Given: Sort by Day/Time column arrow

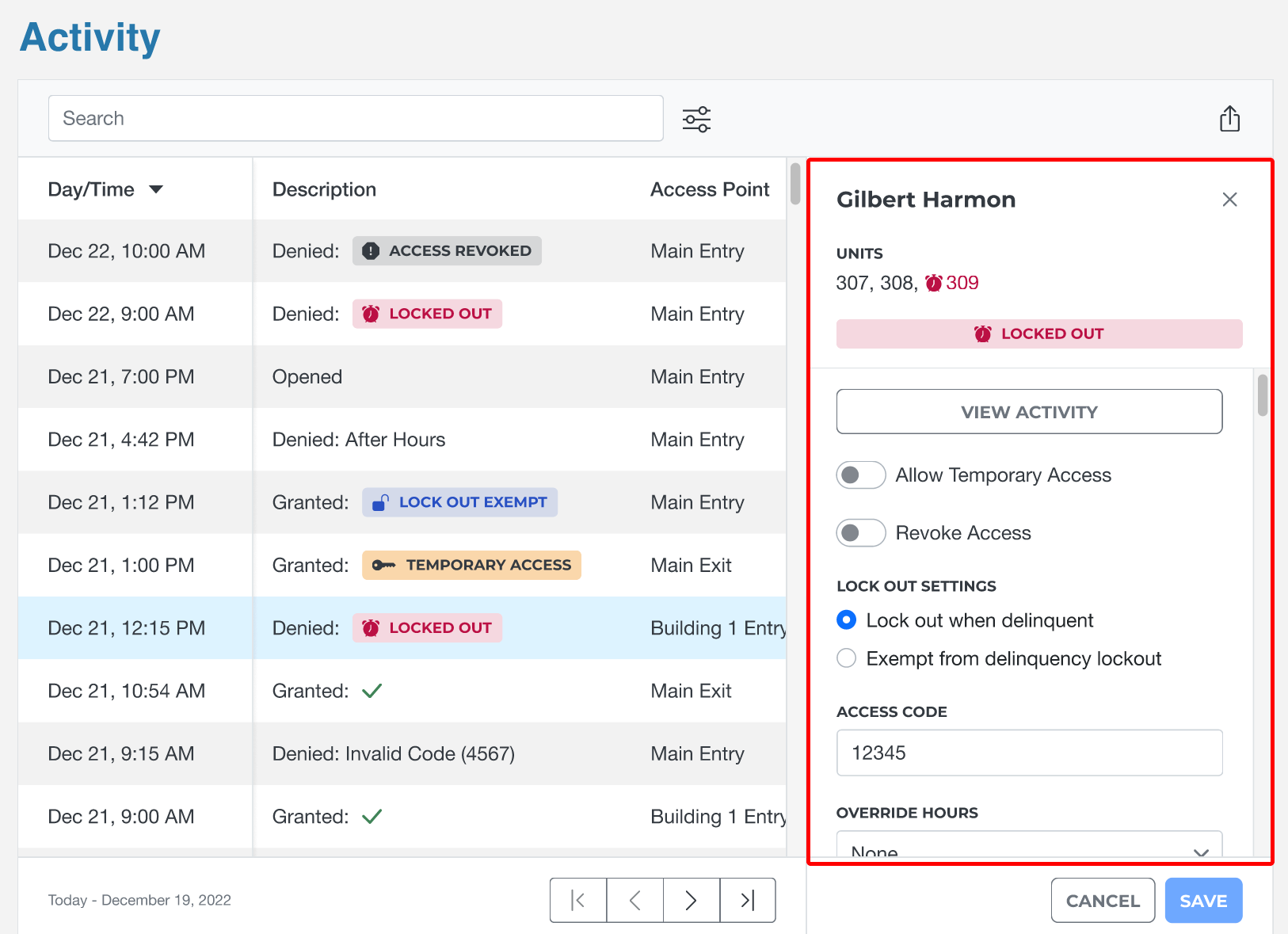Looking at the screenshot, I should [156, 189].
